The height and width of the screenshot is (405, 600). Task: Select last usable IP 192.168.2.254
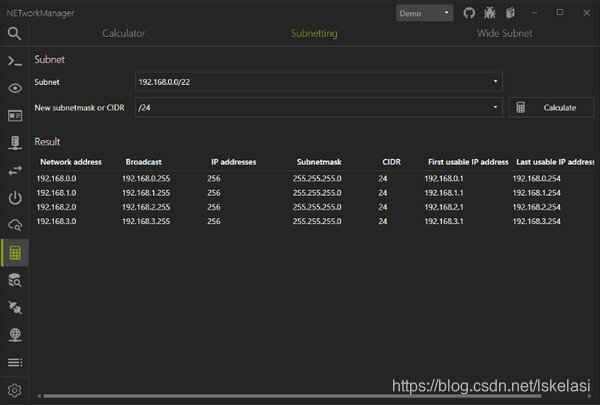tap(536, 207)
